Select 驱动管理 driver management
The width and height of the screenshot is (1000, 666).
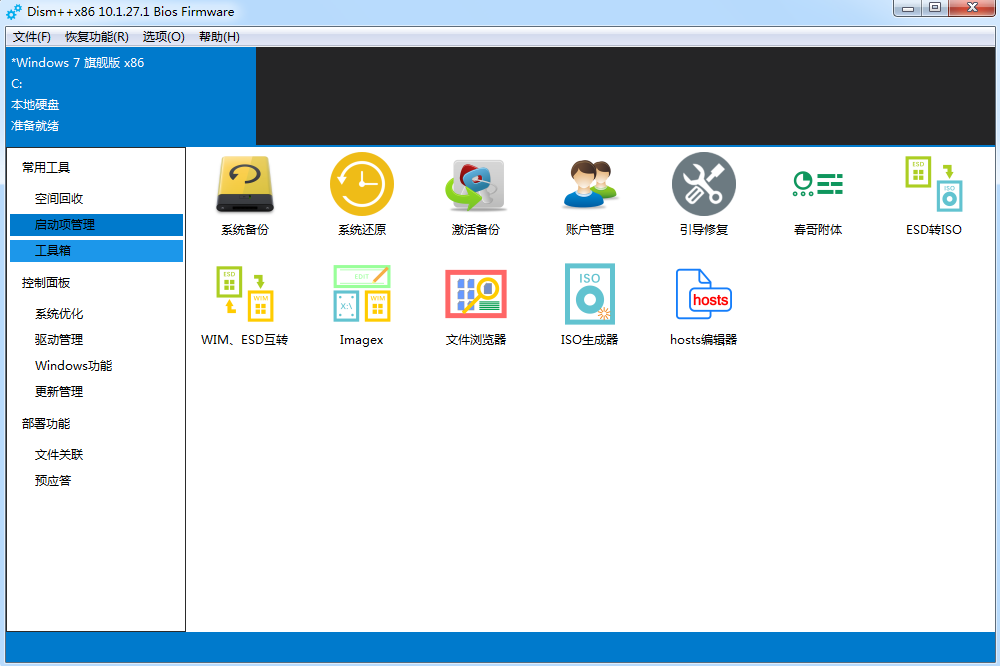coord(59,340)
